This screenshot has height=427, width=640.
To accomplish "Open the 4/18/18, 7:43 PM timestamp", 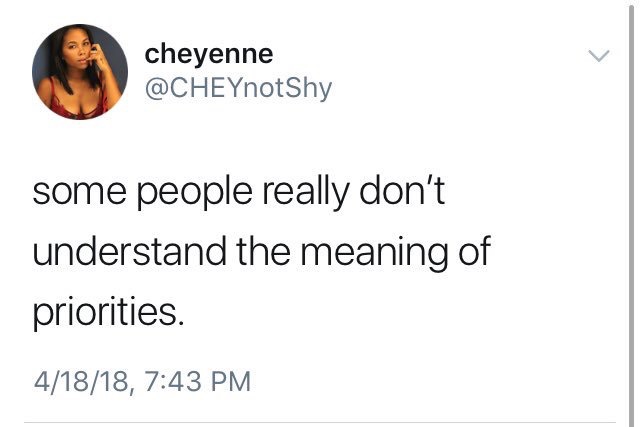I will click(142, 381).
